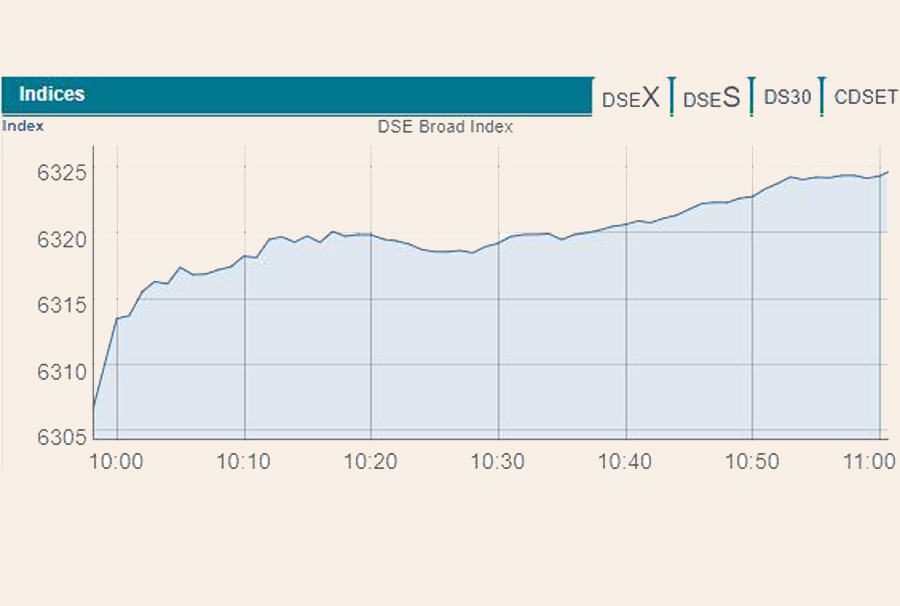
Task: Click the 10:20 time axis label
Action: pos(372,461)
